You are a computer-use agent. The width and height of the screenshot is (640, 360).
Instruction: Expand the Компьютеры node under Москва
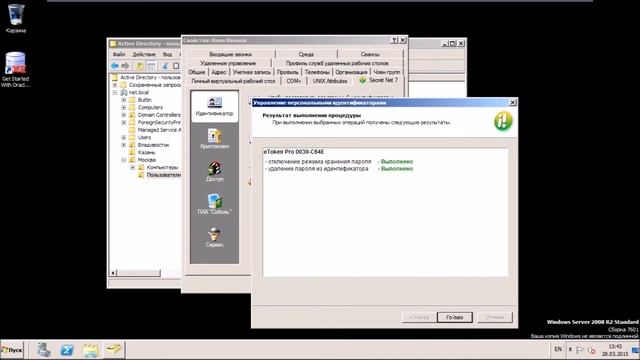[133, 167]
